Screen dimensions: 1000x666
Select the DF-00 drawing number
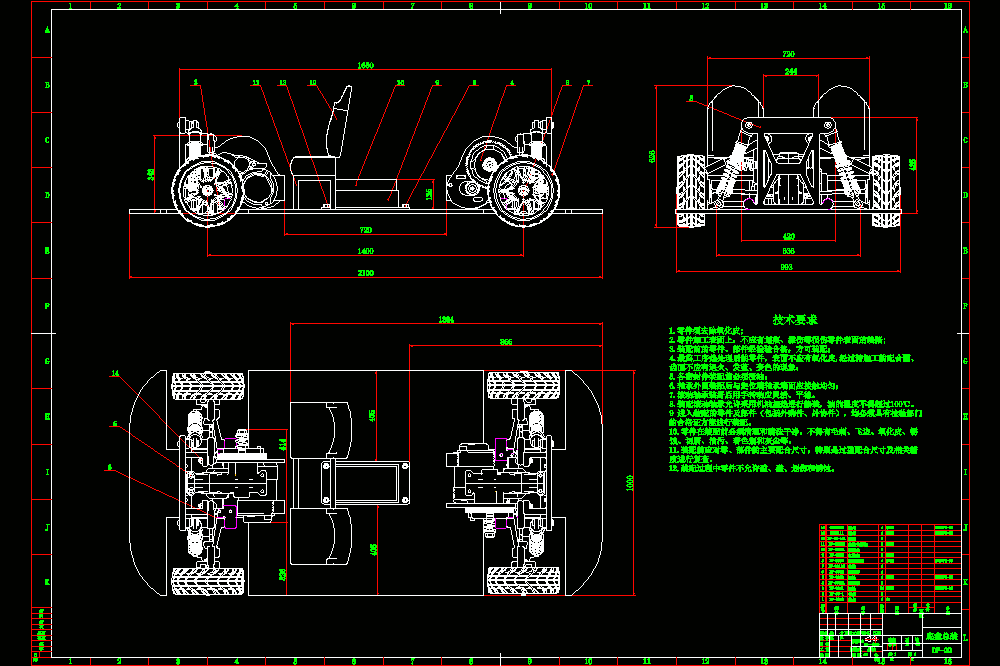tap(941, 650)
